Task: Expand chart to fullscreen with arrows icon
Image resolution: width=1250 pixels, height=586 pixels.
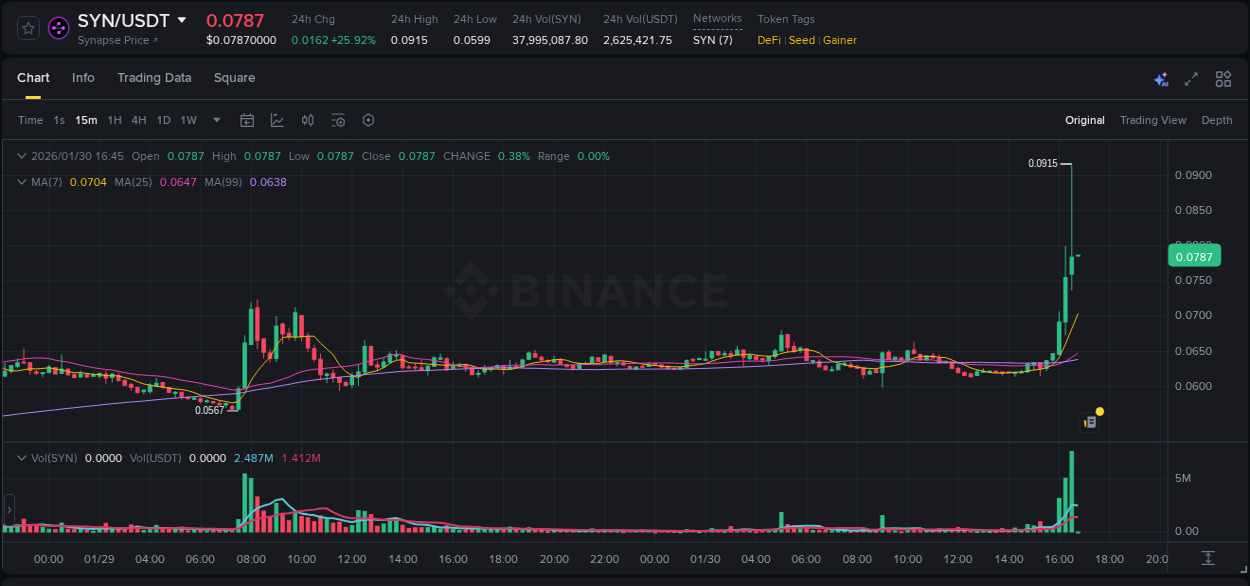Action: [1192, 78]
